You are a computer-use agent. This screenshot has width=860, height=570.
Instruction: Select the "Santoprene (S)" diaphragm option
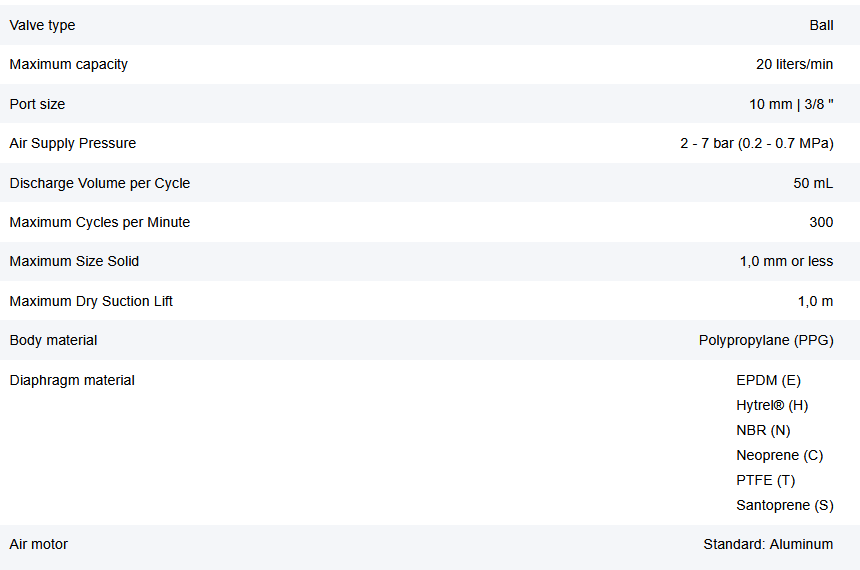click(x=784, y=505)
